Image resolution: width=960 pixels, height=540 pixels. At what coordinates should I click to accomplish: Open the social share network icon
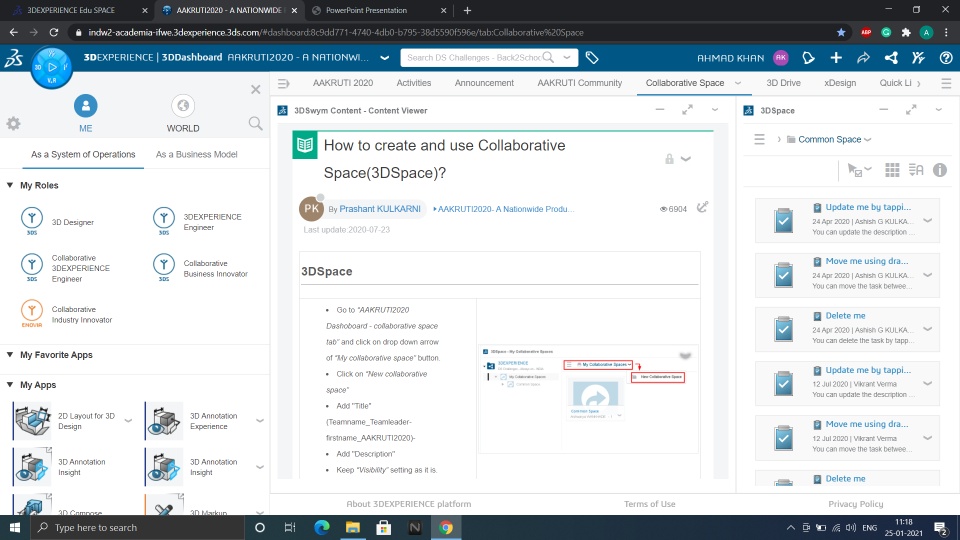point(891,58)
